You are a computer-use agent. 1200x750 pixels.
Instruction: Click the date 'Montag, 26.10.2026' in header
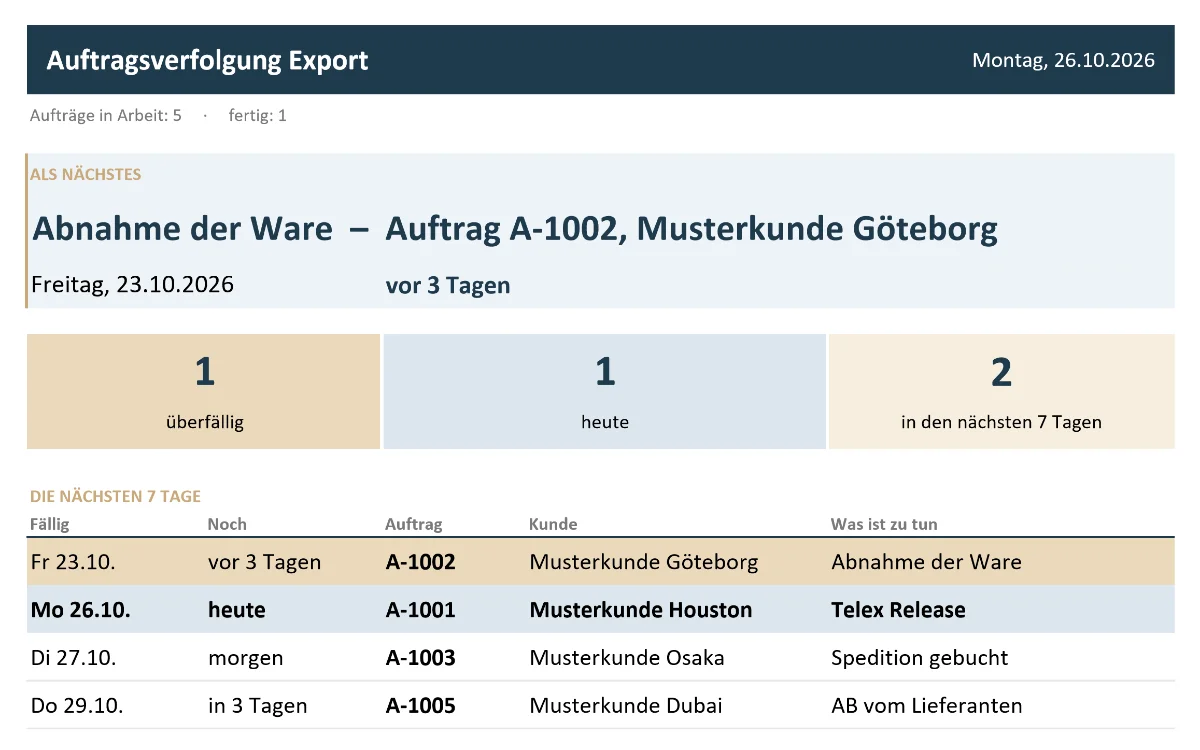(x=1063, y=60)
